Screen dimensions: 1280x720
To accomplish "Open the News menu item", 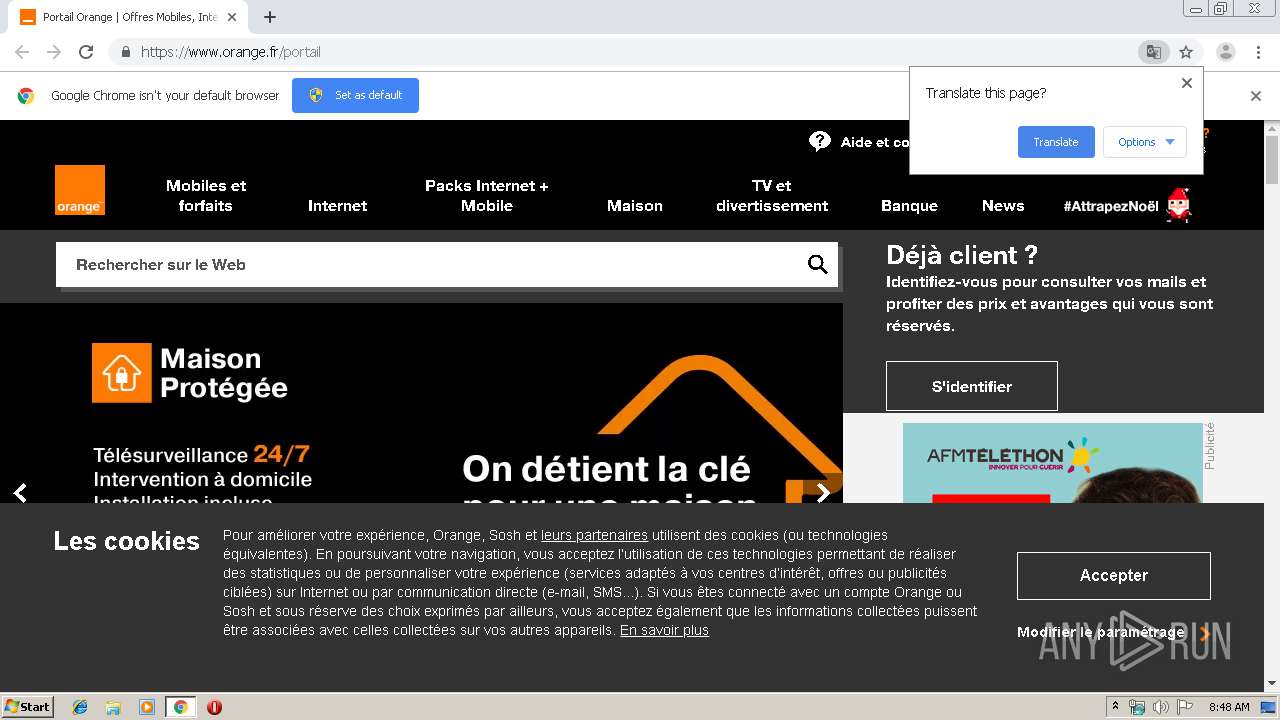I will (x=1003, y=206).
